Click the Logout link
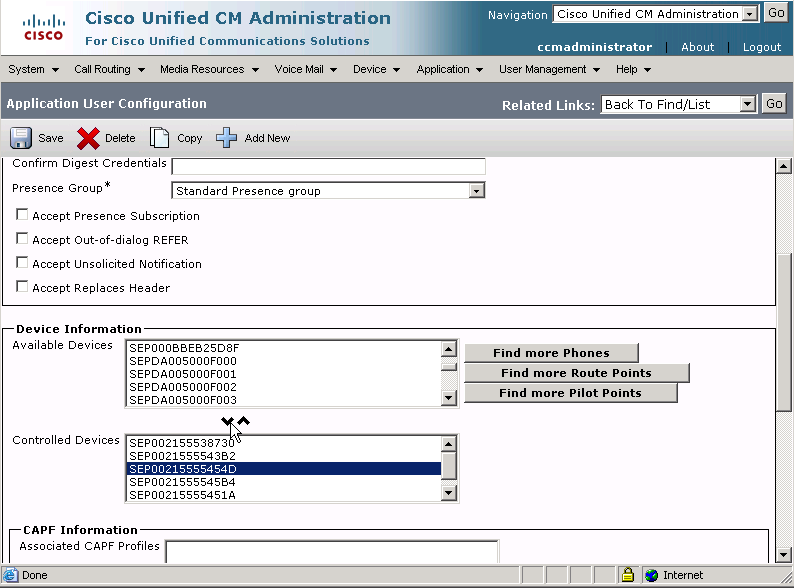Viewport: 794px width, 588px height. [762, 47]
